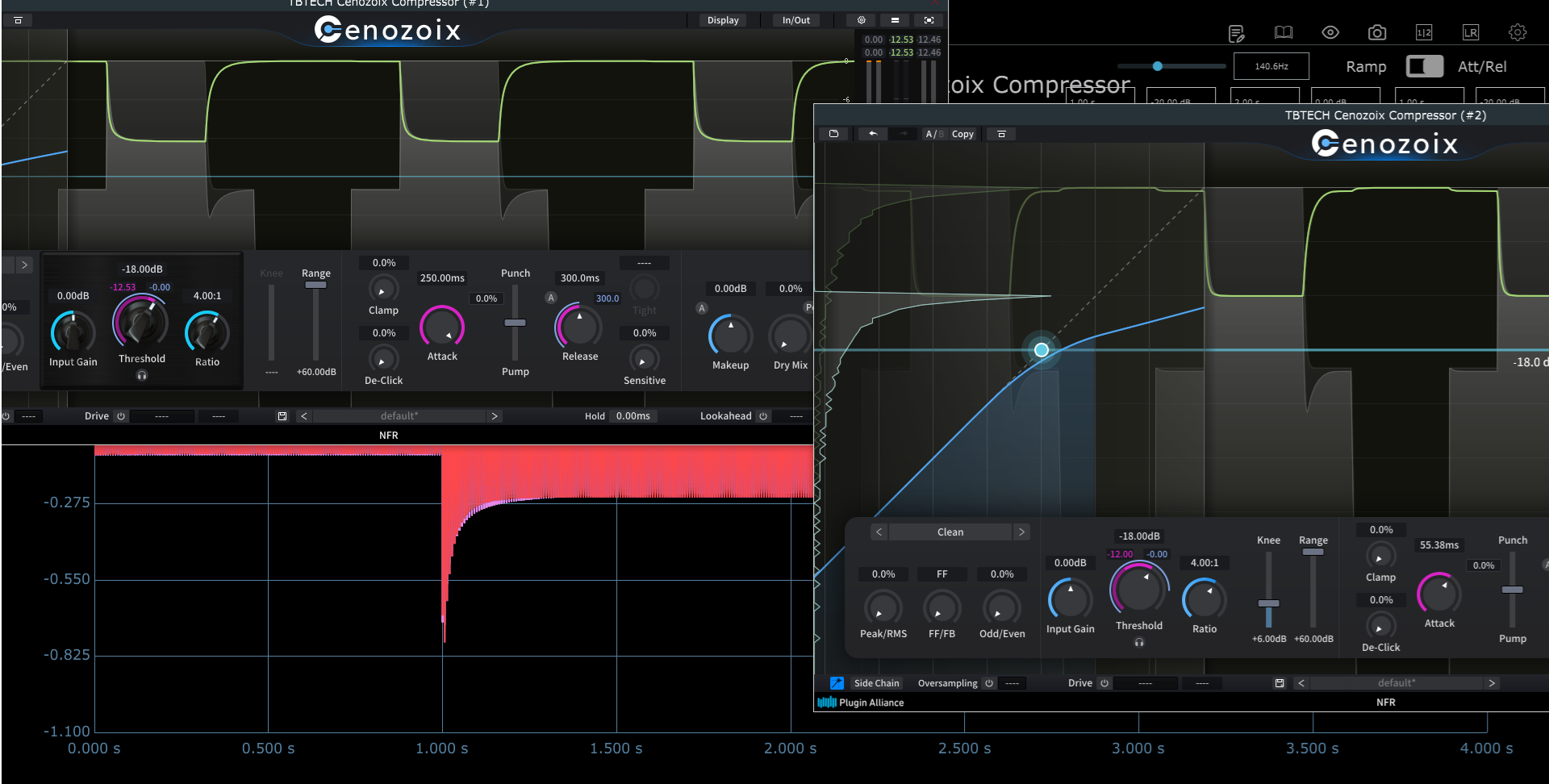The height and width of the screenshot is (784, 1549).
Task: Take a snapshot with the camera icon
Action: pyautogui.click(x=1377, y=32)
